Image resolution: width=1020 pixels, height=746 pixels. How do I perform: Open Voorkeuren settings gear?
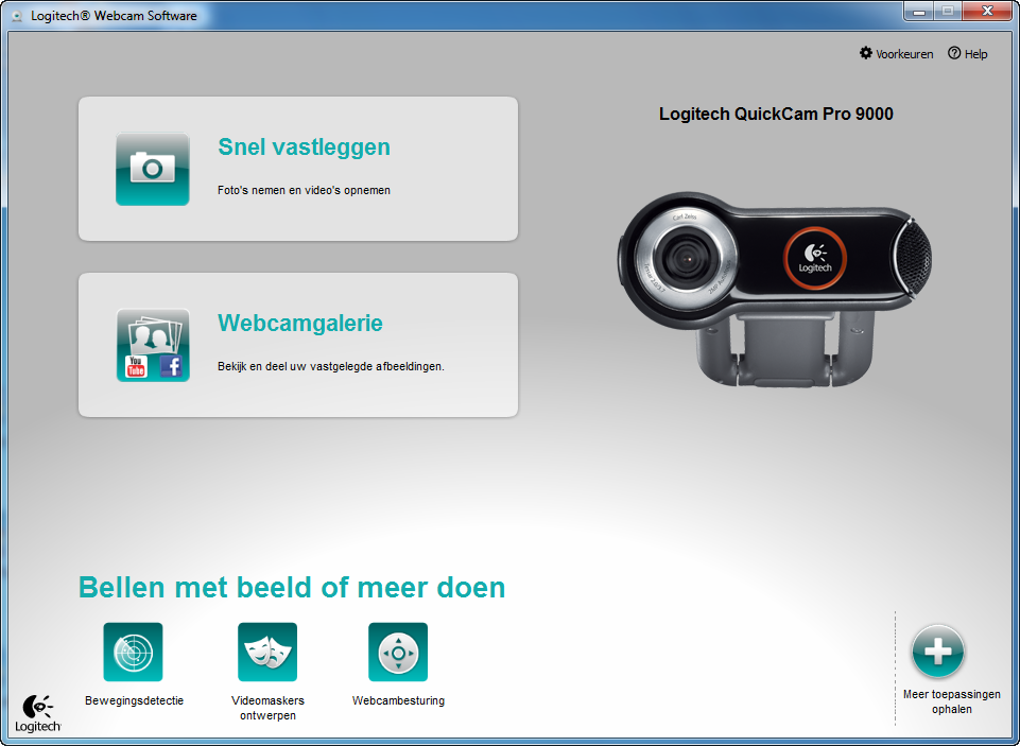896,54
